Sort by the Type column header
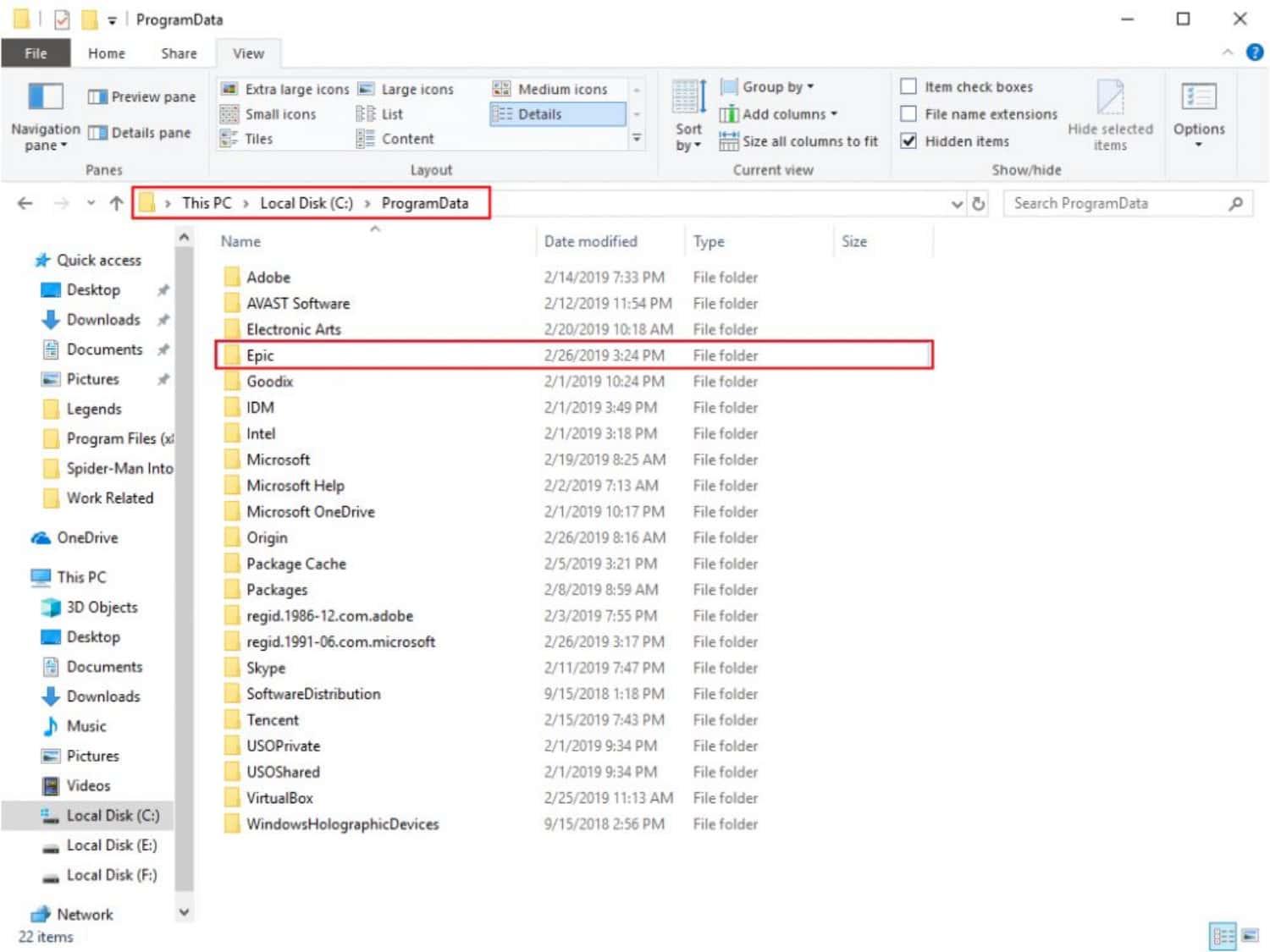The width and height of the screenshot is (1270, 952). coord(759,241)
